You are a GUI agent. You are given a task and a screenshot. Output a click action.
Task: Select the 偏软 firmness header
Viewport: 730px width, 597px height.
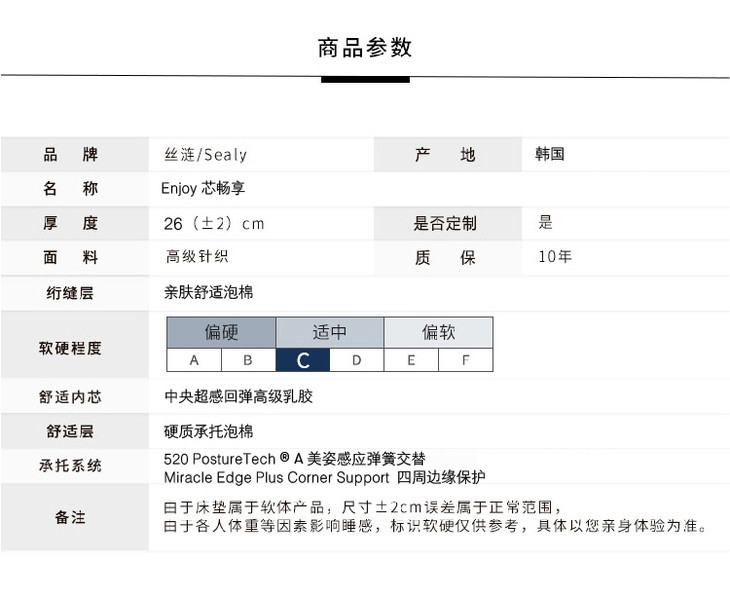(438, 332)
